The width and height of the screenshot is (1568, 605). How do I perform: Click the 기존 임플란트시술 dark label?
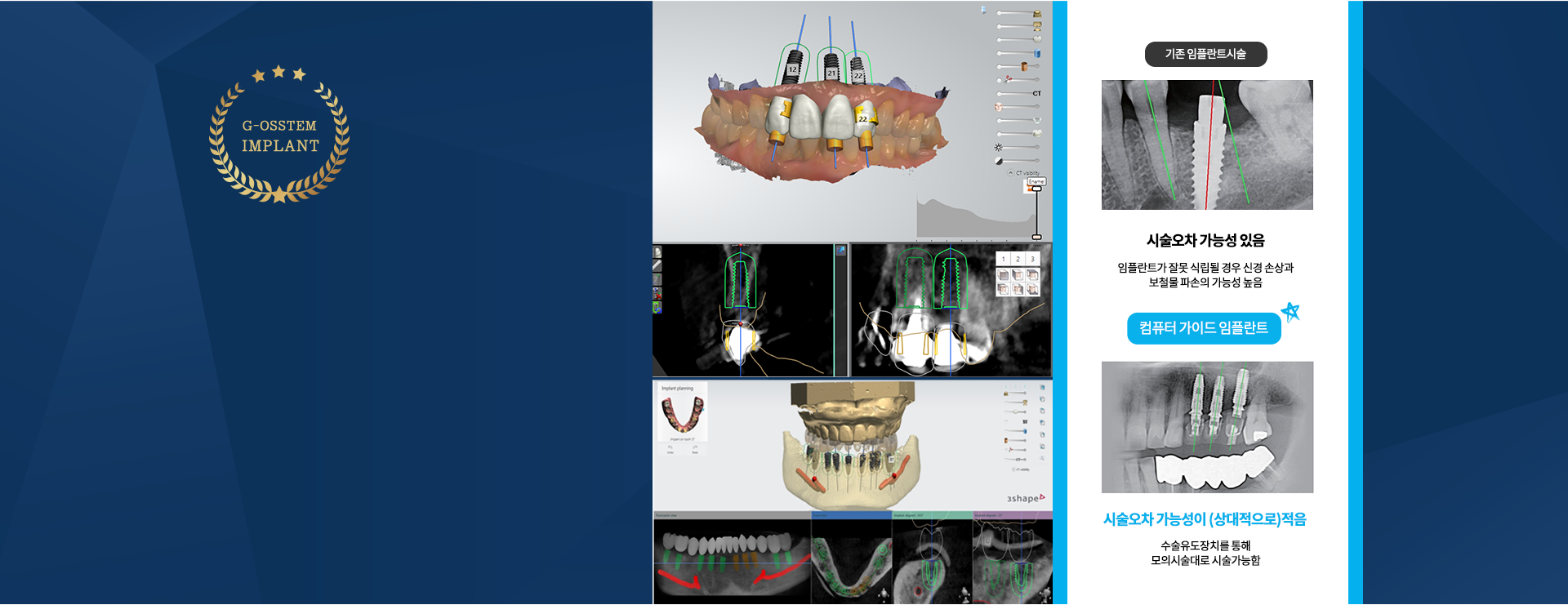click(x=1205, y=55)
